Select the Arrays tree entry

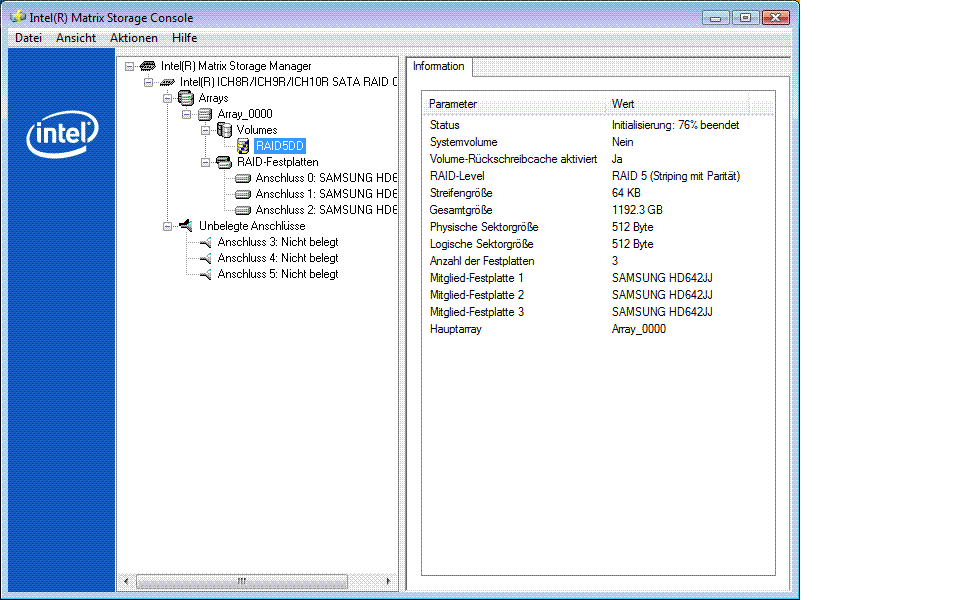[213, 98]
